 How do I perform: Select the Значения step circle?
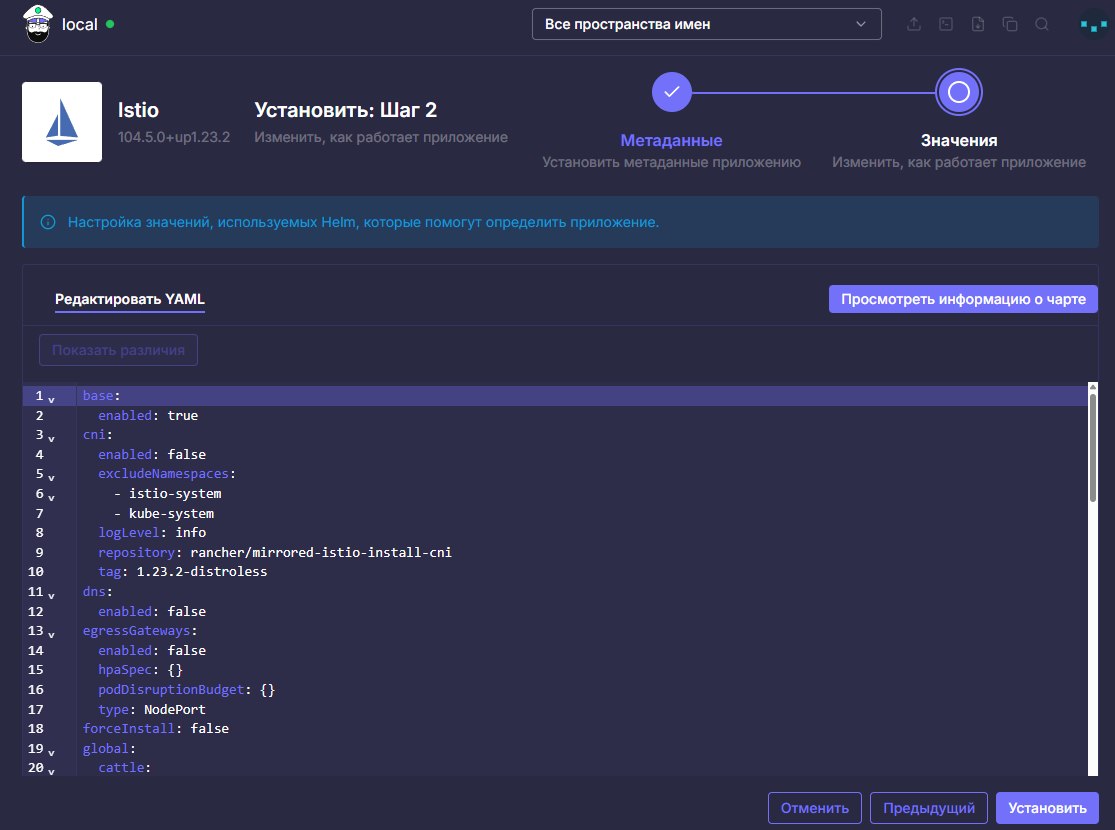click(x=958, y=92)
